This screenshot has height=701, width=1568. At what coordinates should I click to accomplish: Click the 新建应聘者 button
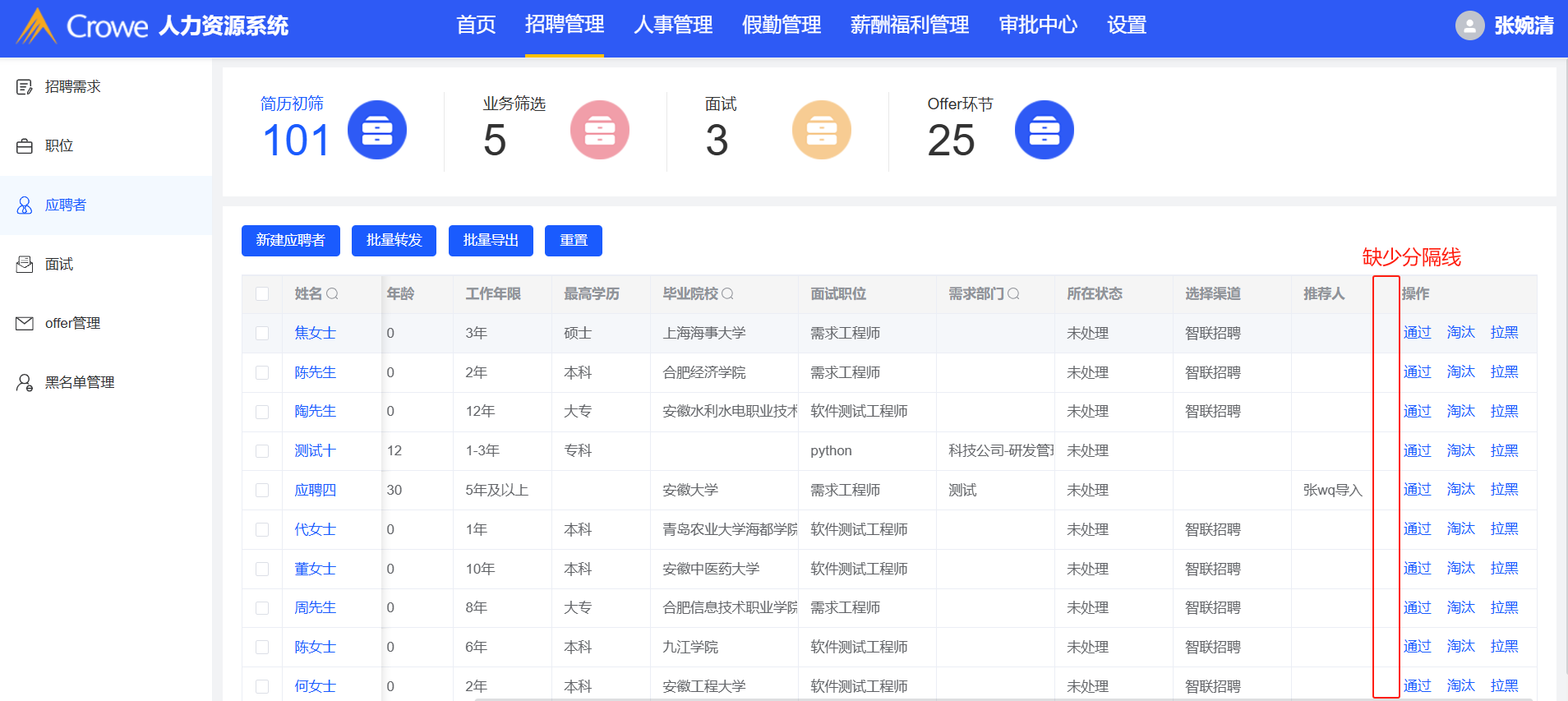(290, 241)
